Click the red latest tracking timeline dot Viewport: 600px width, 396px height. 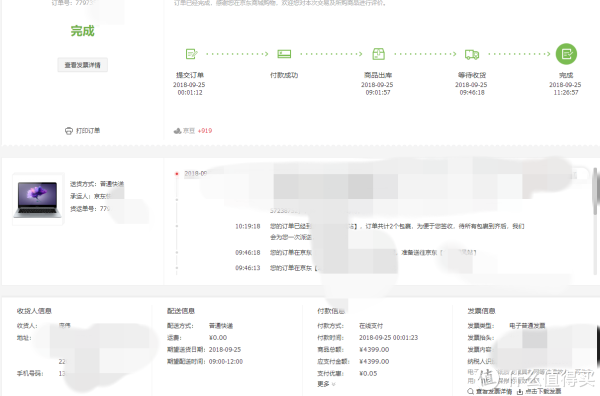coord(177,174)
